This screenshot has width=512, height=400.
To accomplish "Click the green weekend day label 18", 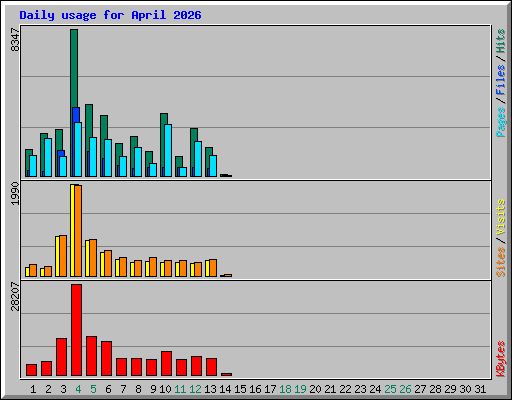I will (x=285, y=389).
